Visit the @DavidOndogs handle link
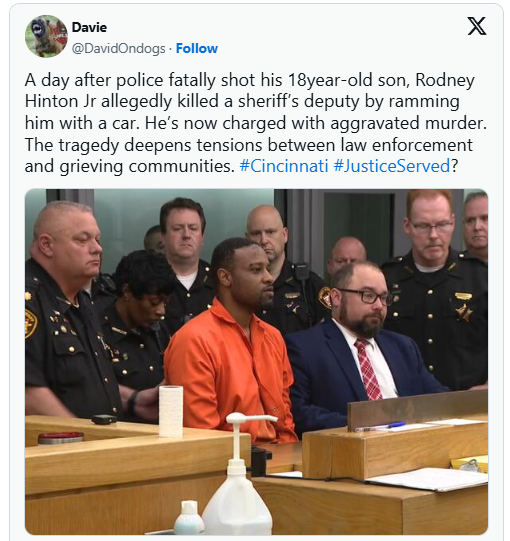Screen dimensions: 510x541 118,48
